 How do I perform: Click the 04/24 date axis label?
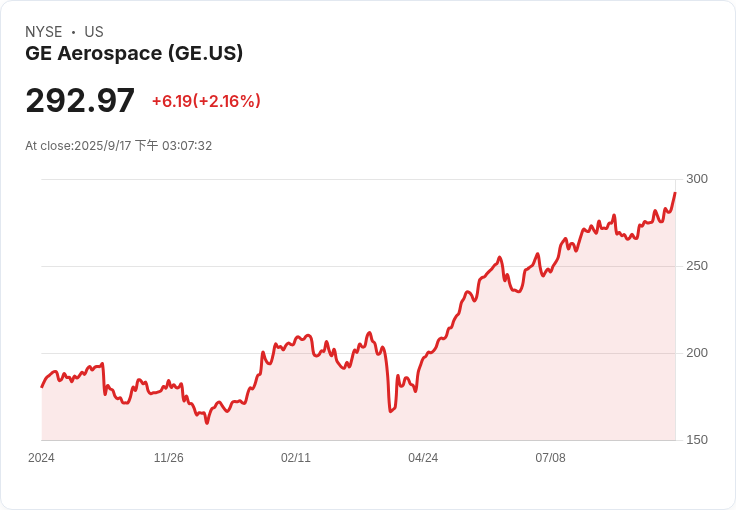pos(423,457)
